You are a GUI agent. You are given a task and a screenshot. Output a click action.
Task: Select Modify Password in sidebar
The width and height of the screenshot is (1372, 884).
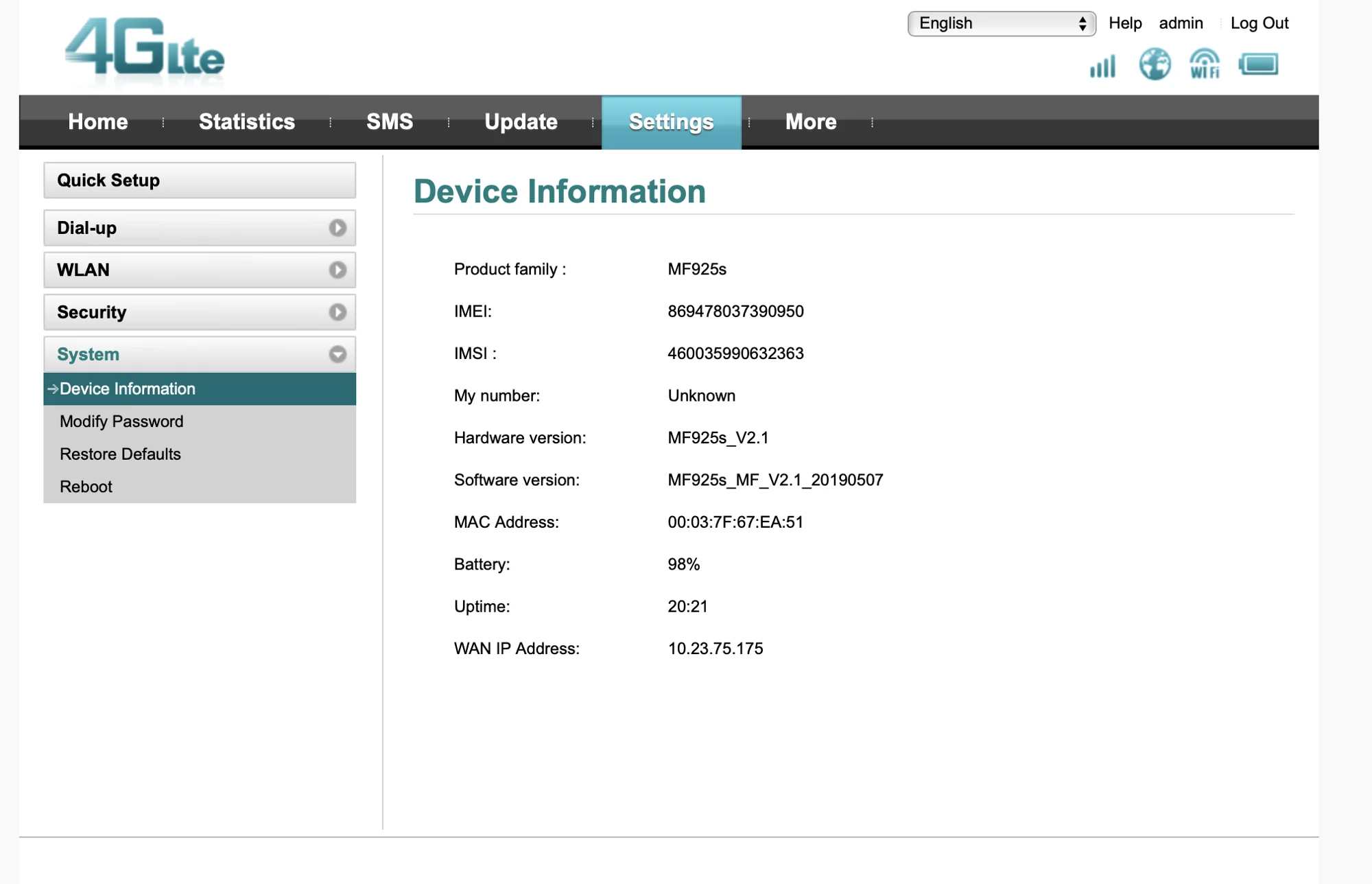tap(121, 421)
